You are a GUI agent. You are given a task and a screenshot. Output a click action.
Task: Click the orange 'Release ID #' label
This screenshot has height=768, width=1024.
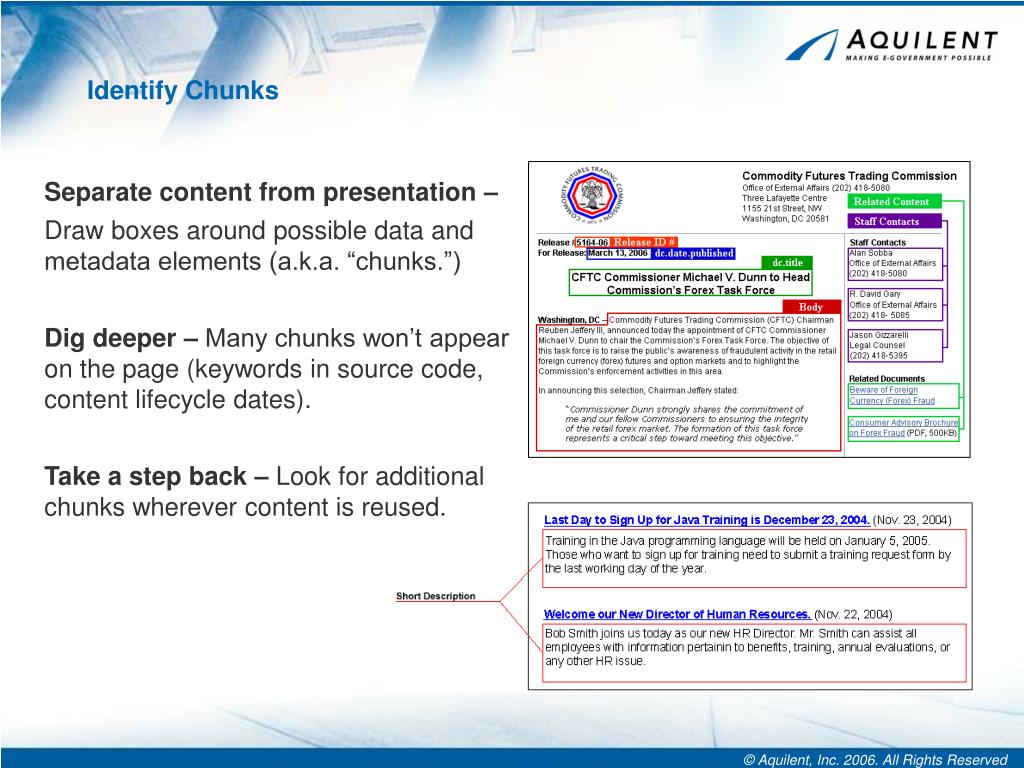[645, 242]
